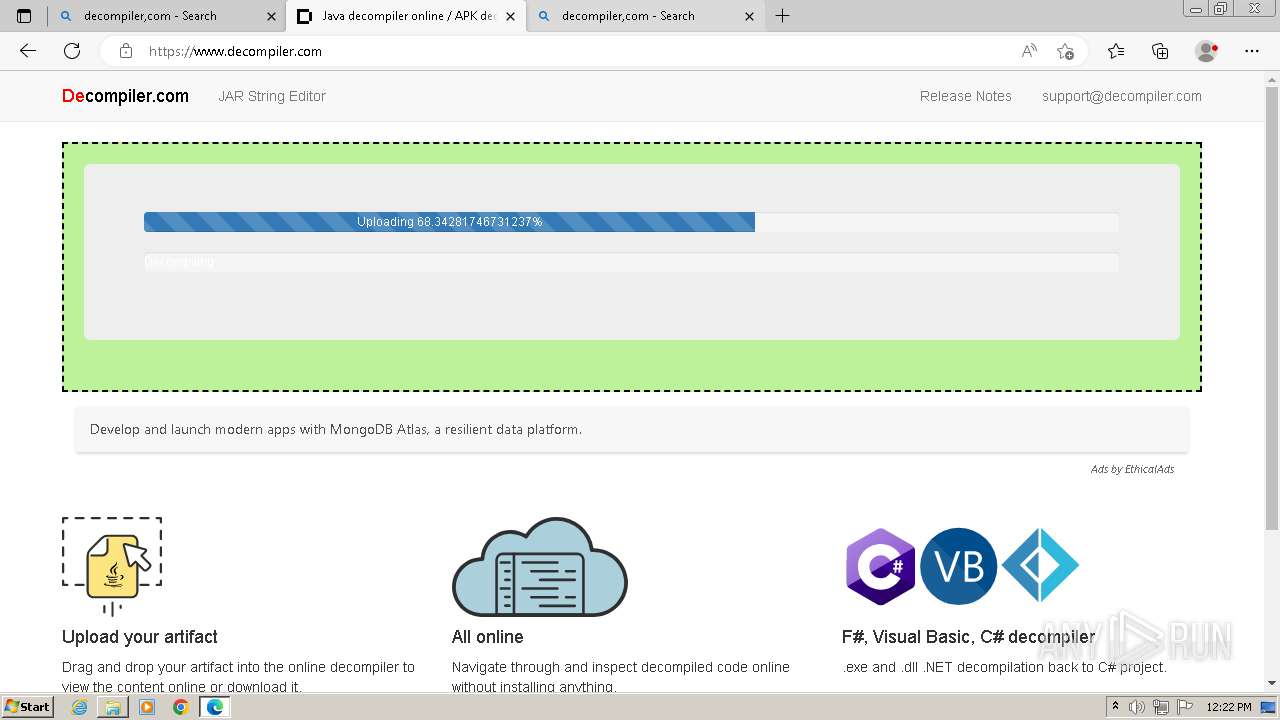Click the Decompiling progress bar
The height and width of the screenshot is (720, 1280).
631,262
